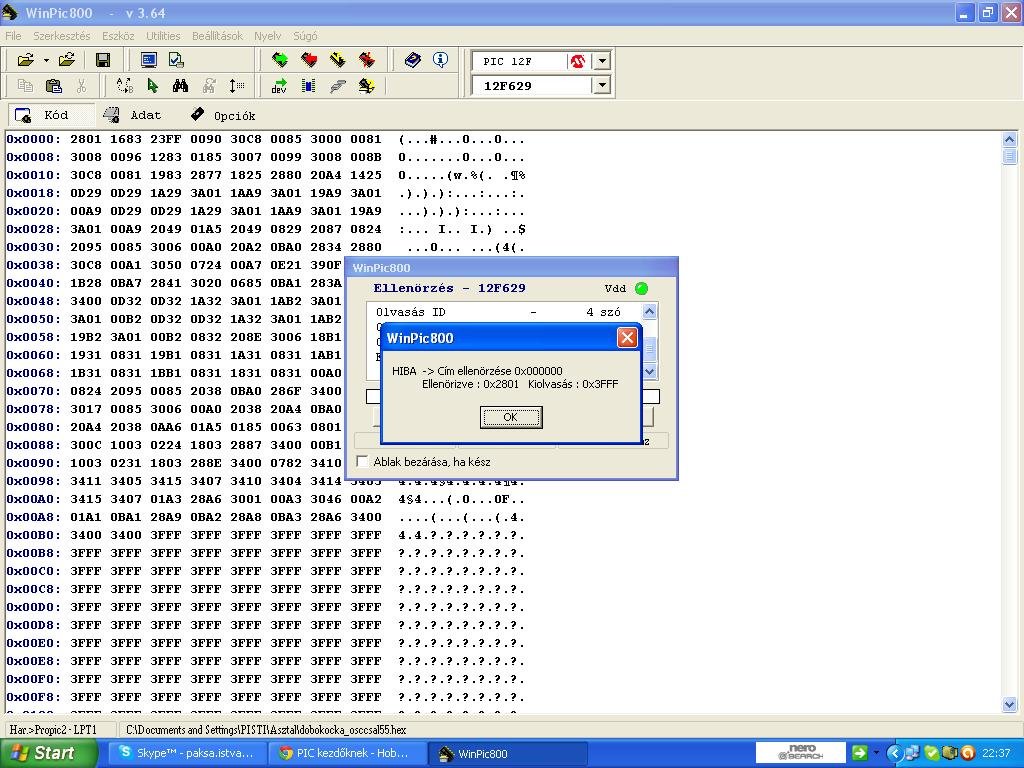Open the Nyelv menu
Image resolution: width=1024 pixels, height=768 pixels.
click(x=268, y=36)
